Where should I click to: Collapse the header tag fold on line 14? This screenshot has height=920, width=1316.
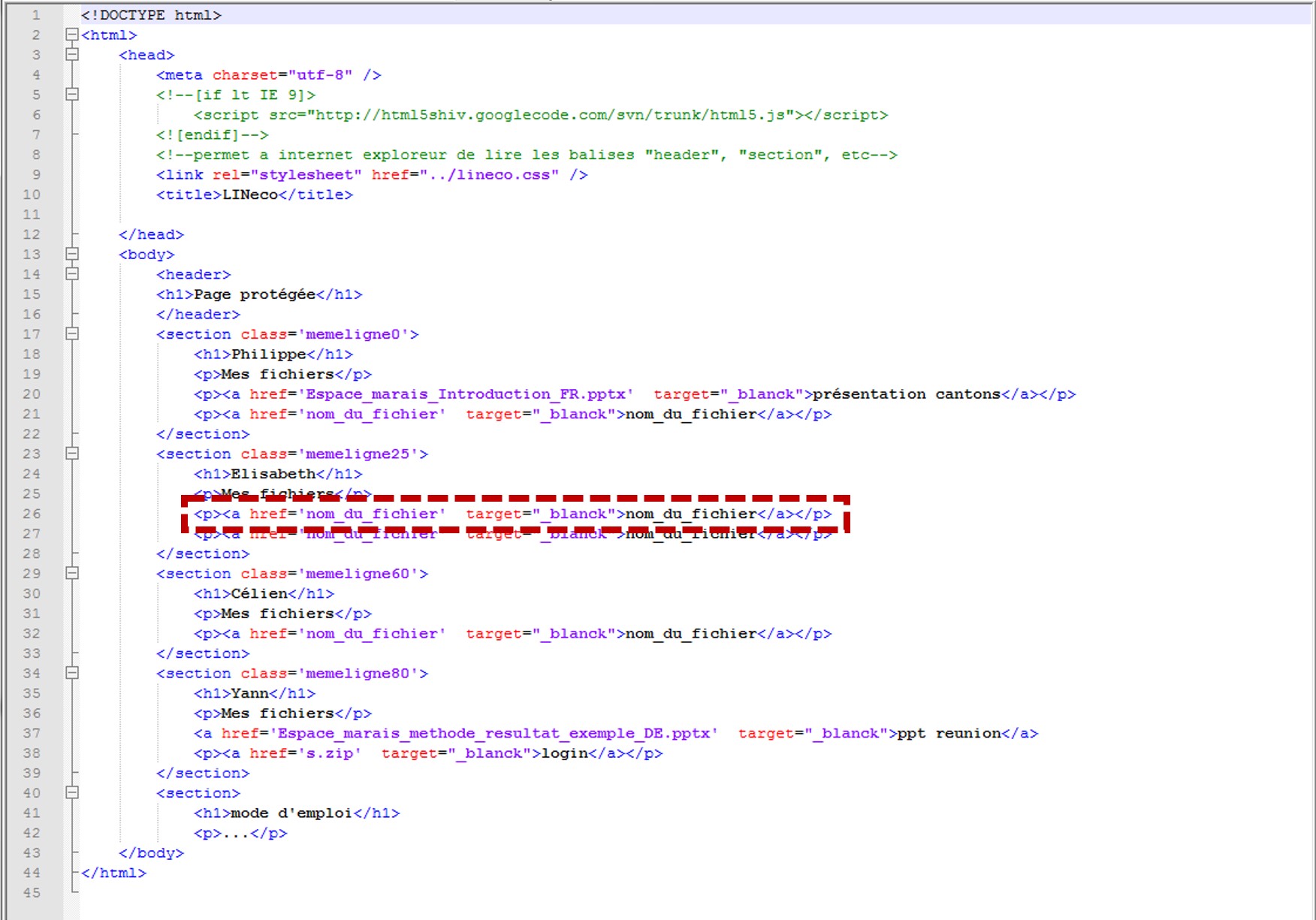(x=72, y=274)
